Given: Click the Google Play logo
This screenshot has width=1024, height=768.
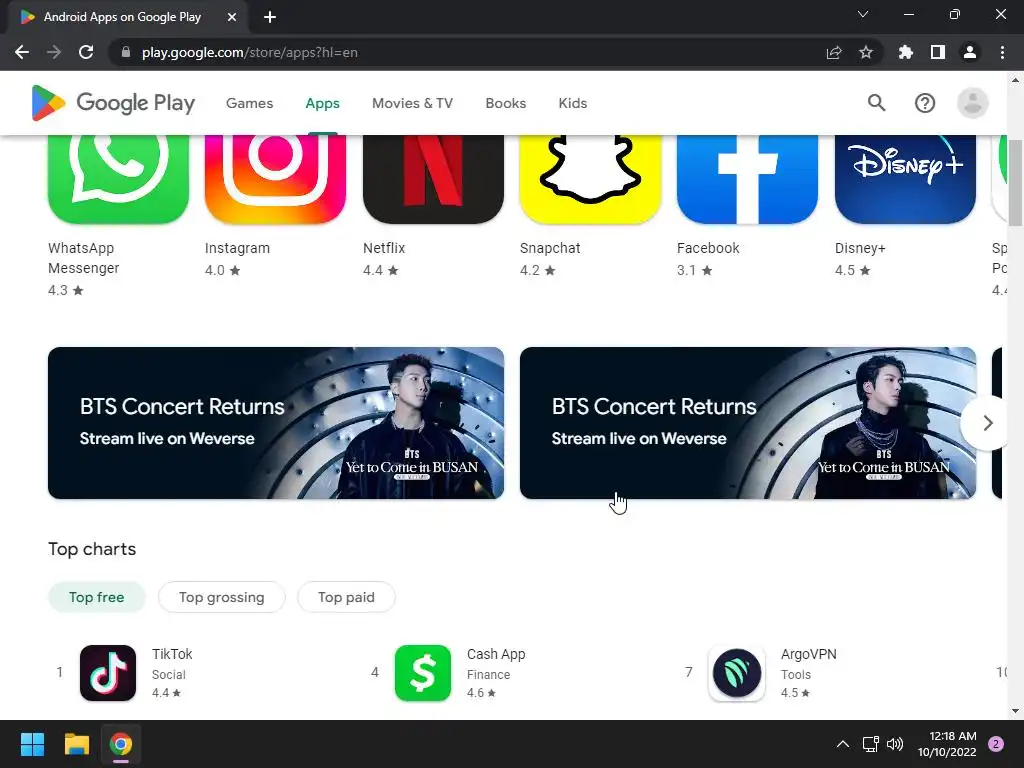Looking at the screenshot, I should tap(113, 103).
